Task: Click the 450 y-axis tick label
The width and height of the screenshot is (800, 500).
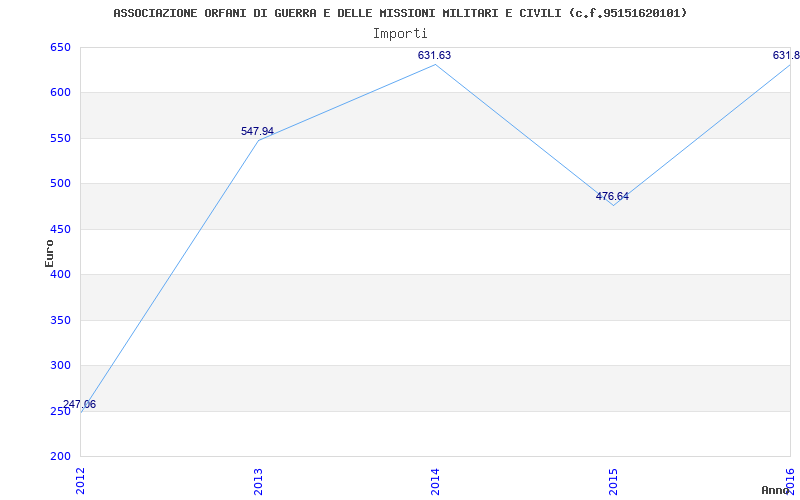Action: pos(60,229)
